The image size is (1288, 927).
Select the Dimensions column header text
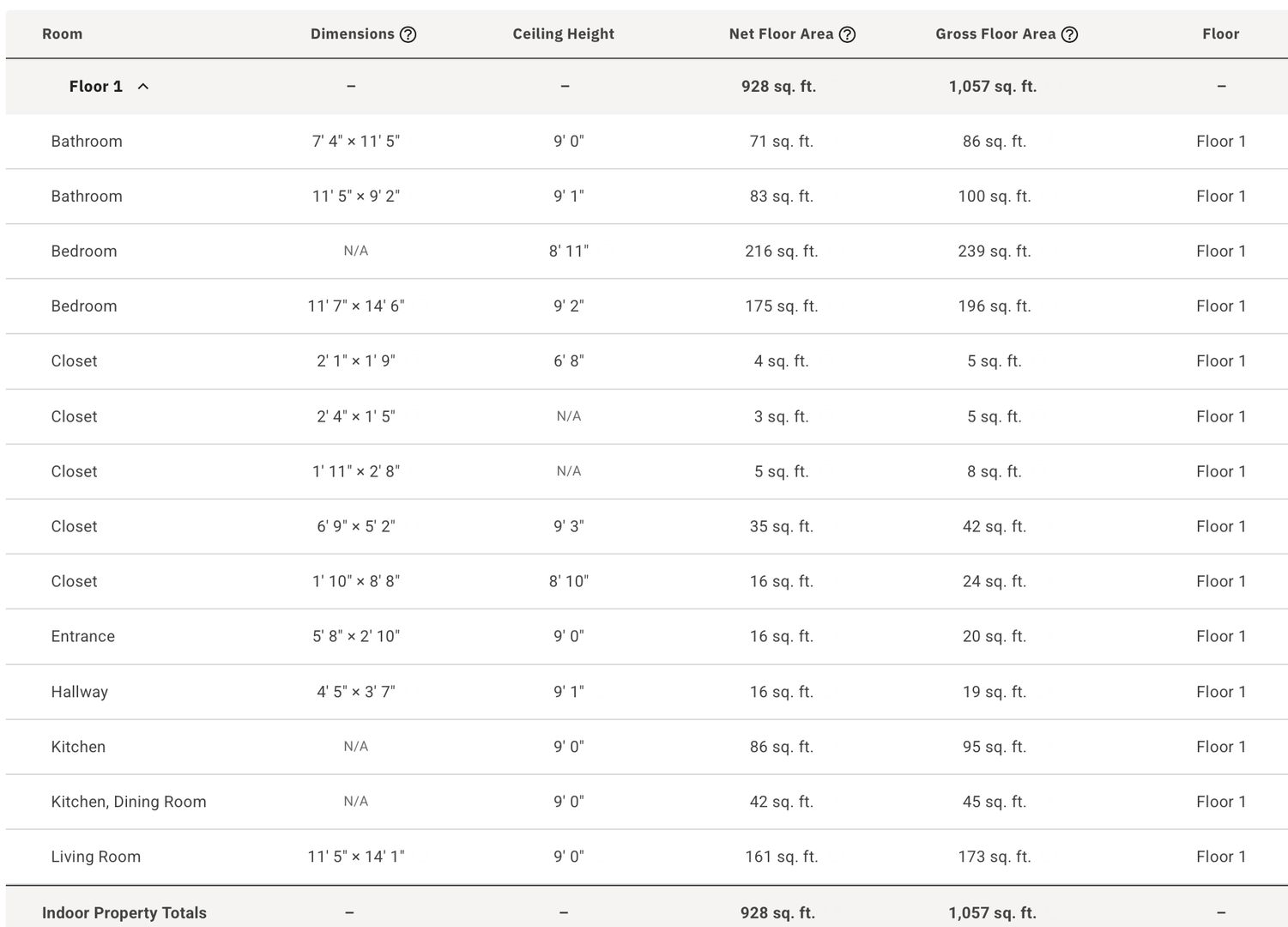tap(353, 34)
